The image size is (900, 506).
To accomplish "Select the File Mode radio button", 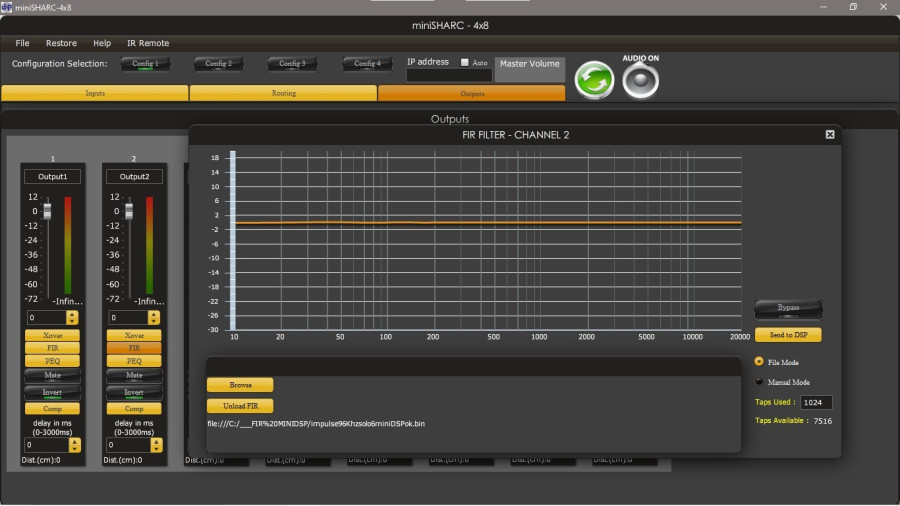I will (x=759, y=361).
